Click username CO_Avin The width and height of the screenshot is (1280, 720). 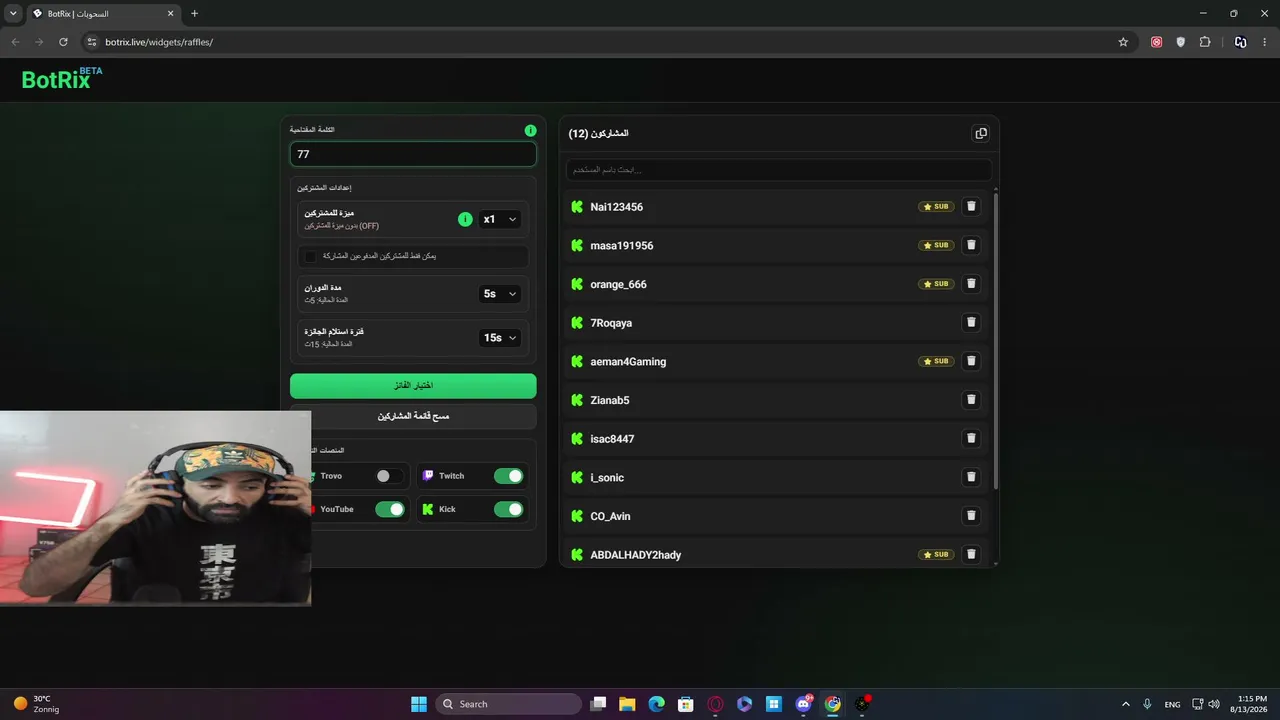coord(610,516)
